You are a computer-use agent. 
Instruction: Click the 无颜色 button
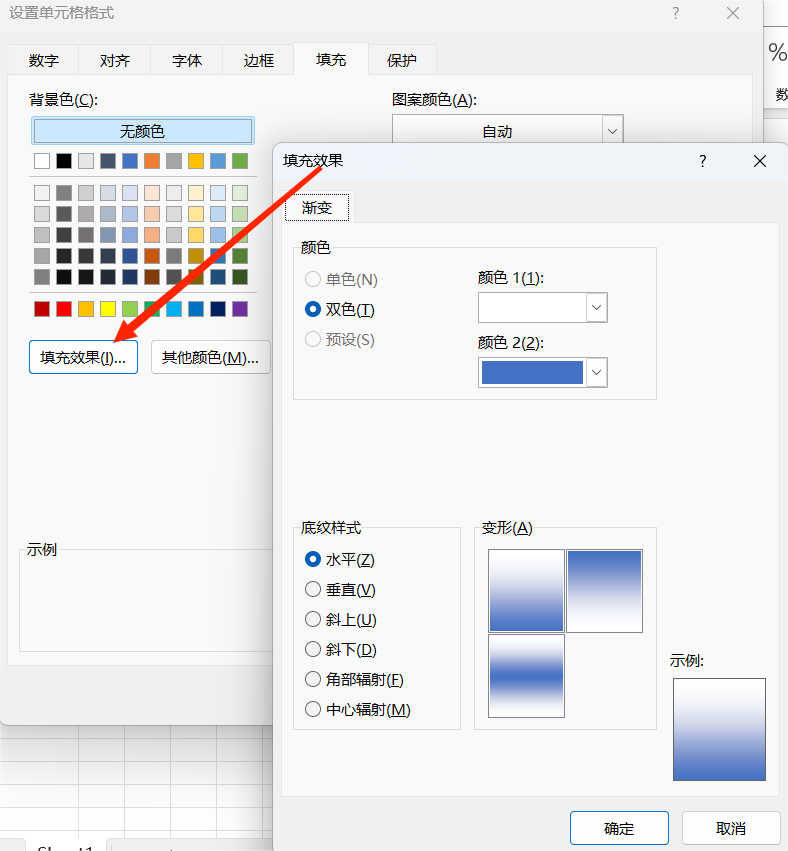[x=143, y=131]
